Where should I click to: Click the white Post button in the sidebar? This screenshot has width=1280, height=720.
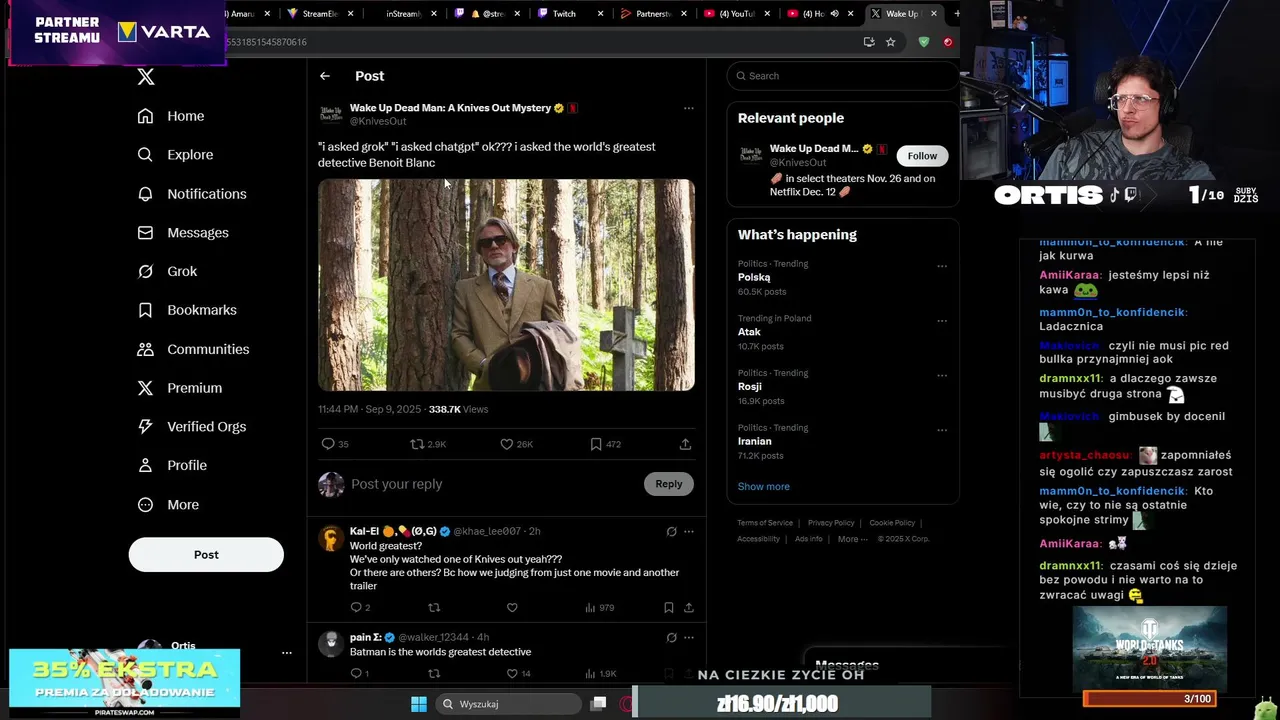click(x=206, y=555)
